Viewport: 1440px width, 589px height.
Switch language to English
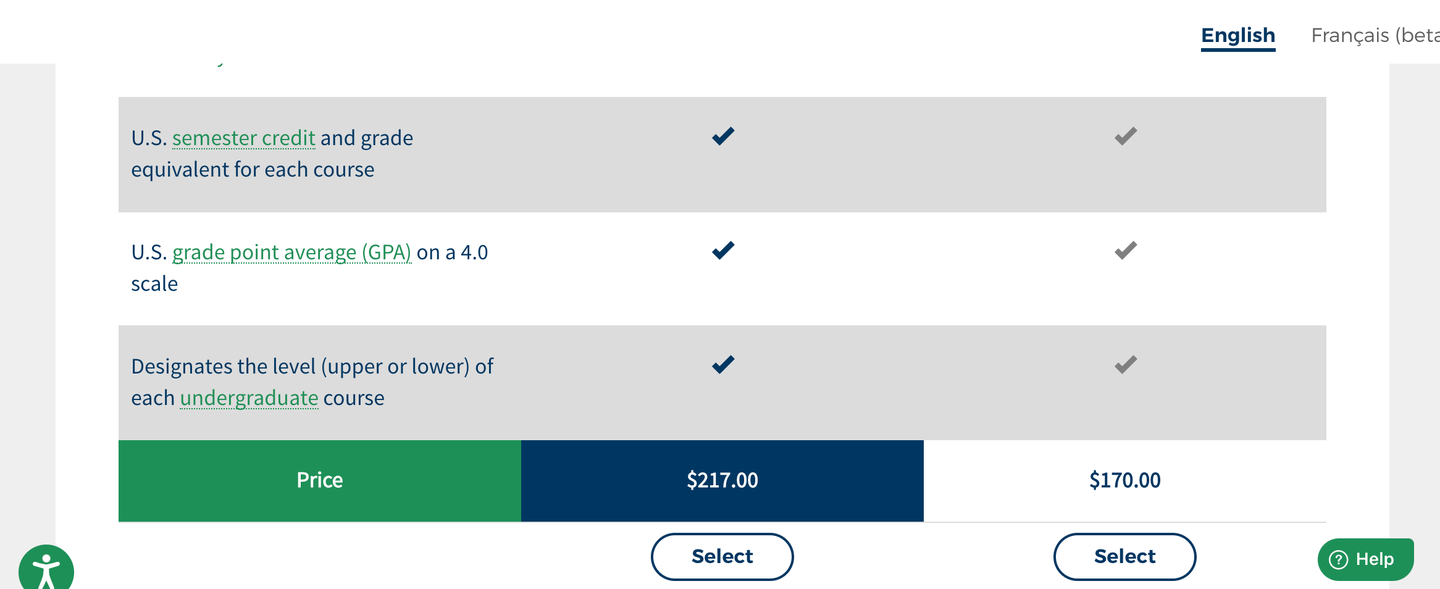[1238, 36]
